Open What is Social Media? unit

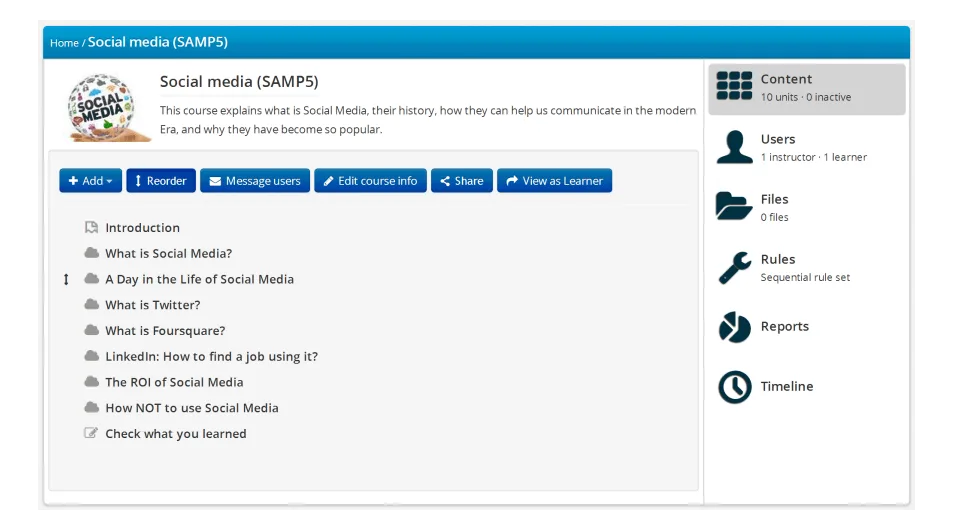168,253
